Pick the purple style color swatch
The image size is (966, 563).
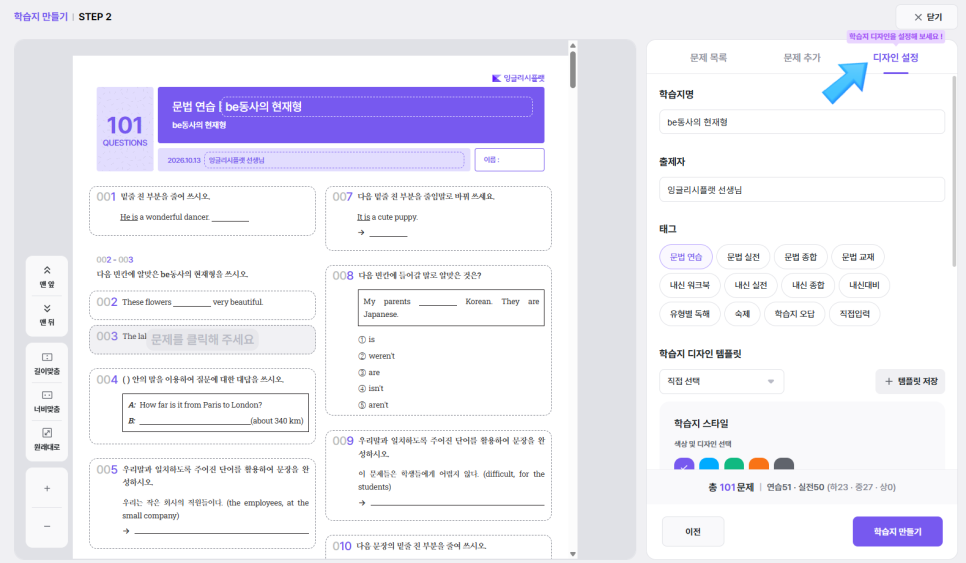684,464
